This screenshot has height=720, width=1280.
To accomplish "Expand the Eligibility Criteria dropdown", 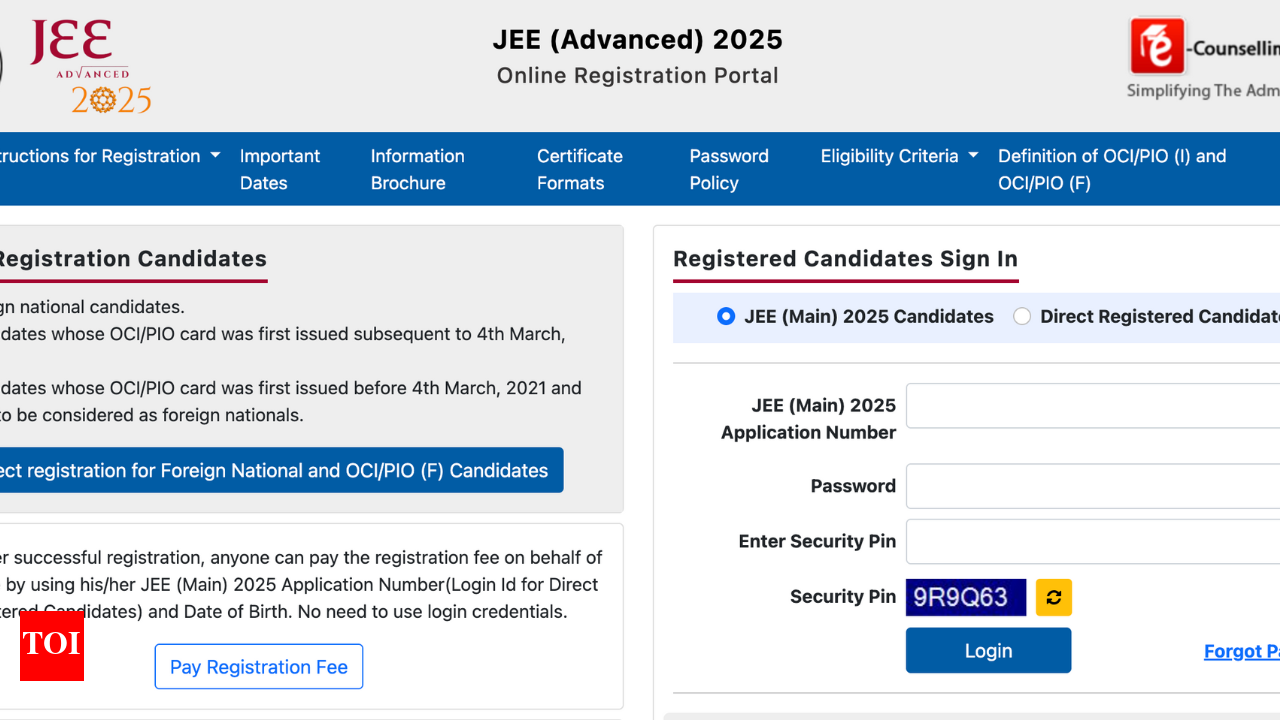I will click(898, 156).
